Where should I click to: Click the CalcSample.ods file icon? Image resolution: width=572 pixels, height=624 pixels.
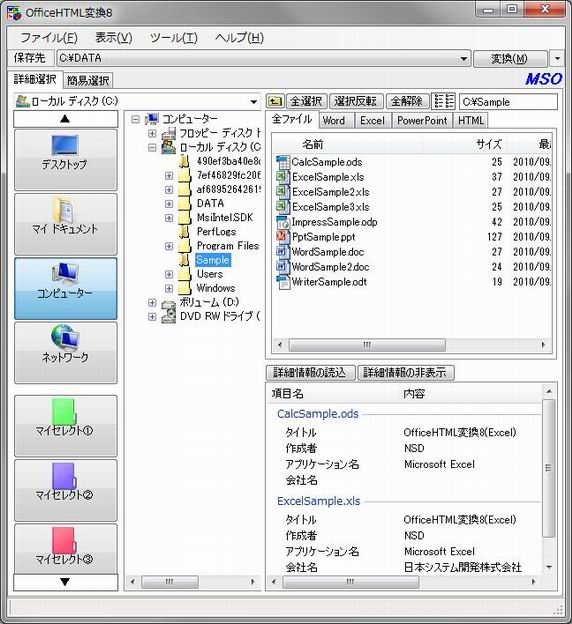pos(283,162)
